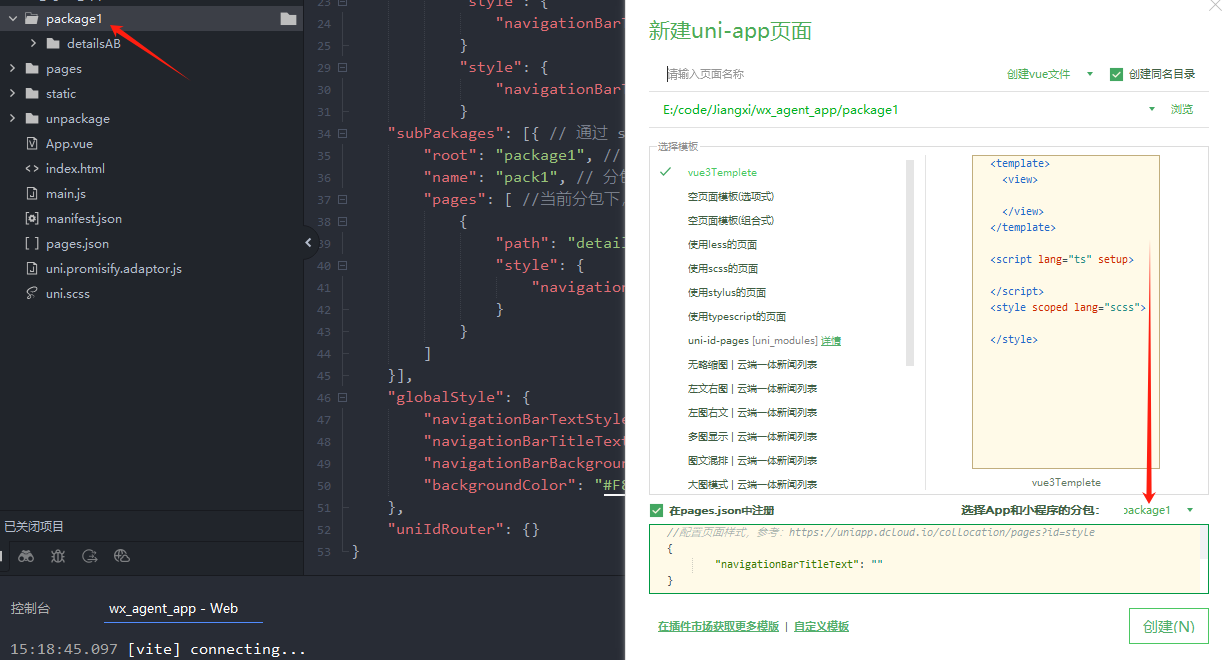Select 空页面模板(选项式) template
Viewport: 1223px width, 660px height.
pos(730,197)
